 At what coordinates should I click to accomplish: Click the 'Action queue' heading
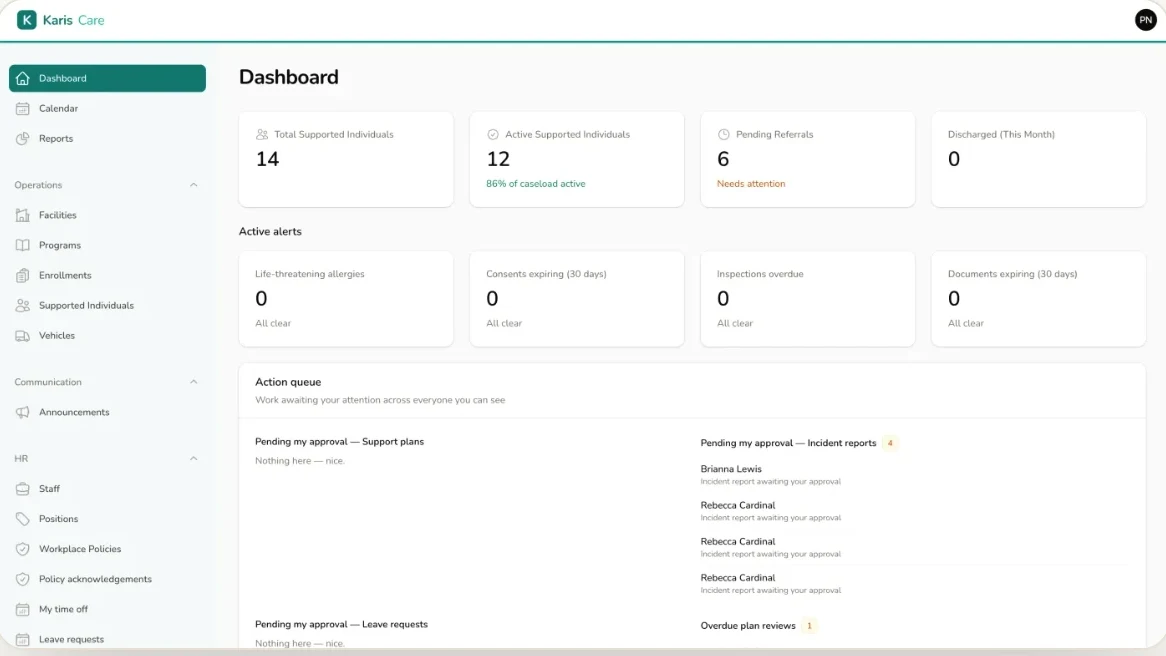click(288, 382)
